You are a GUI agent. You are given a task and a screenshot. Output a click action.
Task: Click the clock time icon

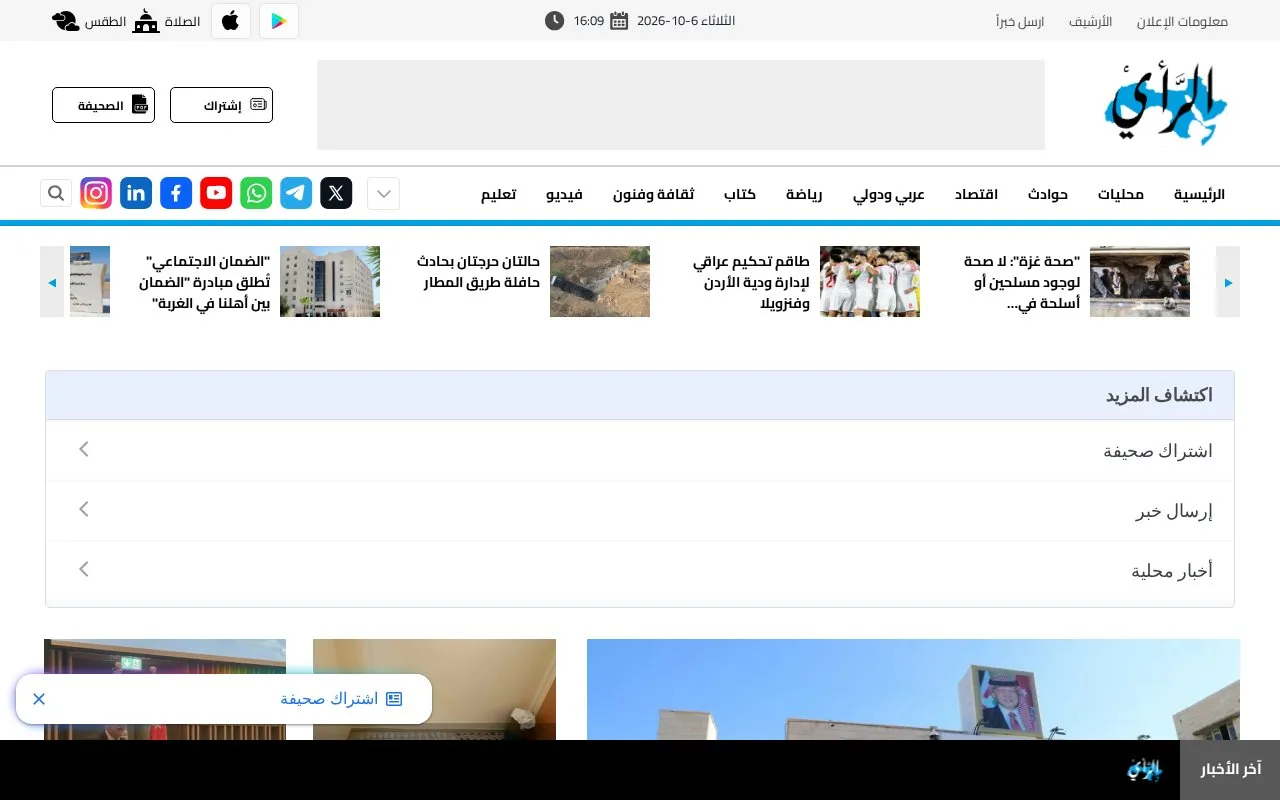pos(554,21)
